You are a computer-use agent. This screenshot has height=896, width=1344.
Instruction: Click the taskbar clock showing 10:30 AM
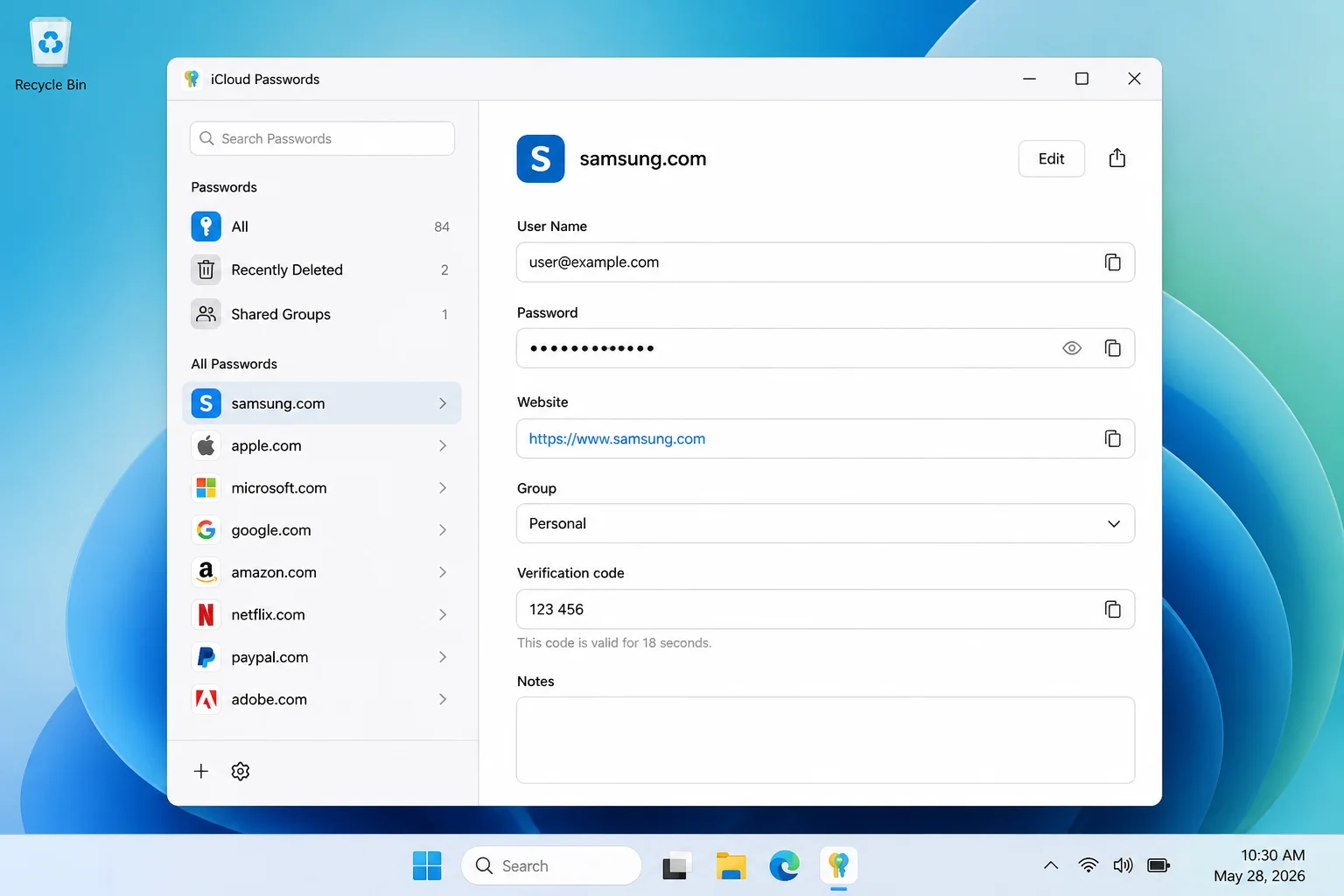click(x=1260, y=865)
